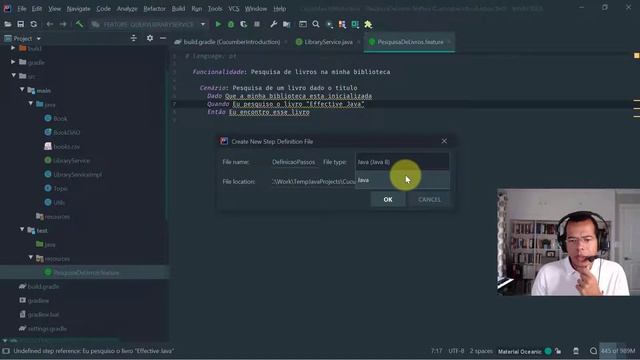
Task: Click the Synchronize refresh icon
Action: 33,24
